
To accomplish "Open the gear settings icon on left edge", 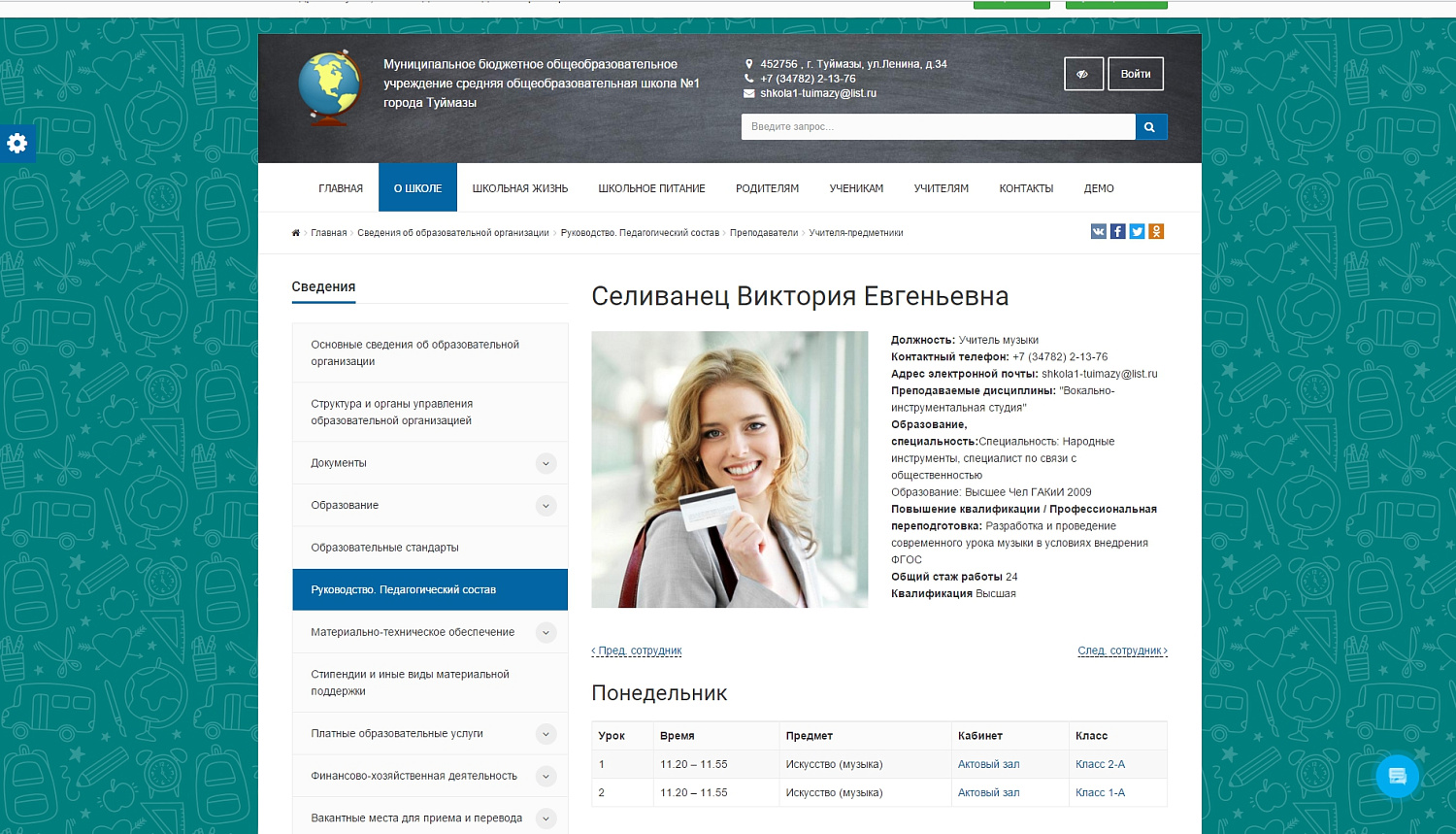I will [17, 144].
